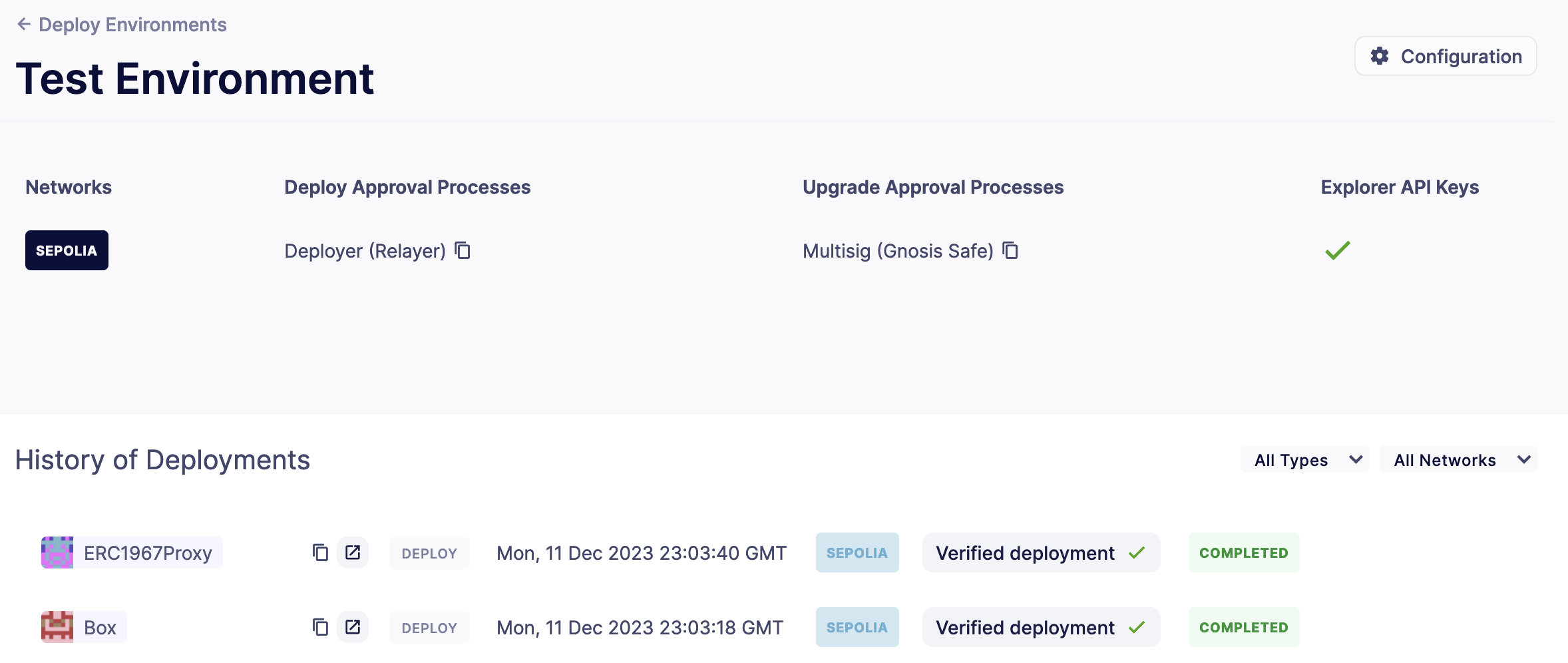1568x663 pixels.
Task: Click the SEPOLIA network badge under Networks
Action: point(67,250)
